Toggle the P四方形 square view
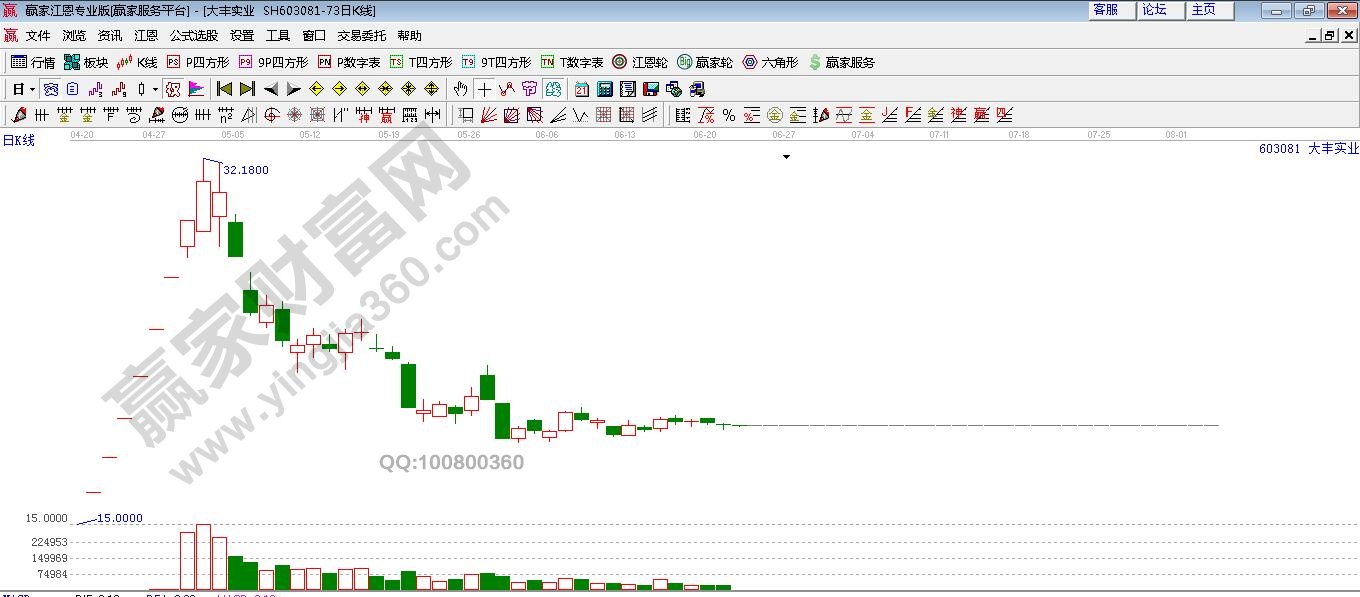The width and height of the screenshot is (1360, 597). click(x=198, y=62)
